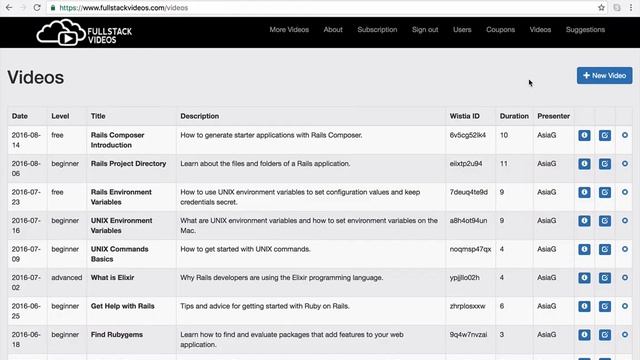
Task: Click the Description column header
Action: pyautogui.click(x=200, y=116)
